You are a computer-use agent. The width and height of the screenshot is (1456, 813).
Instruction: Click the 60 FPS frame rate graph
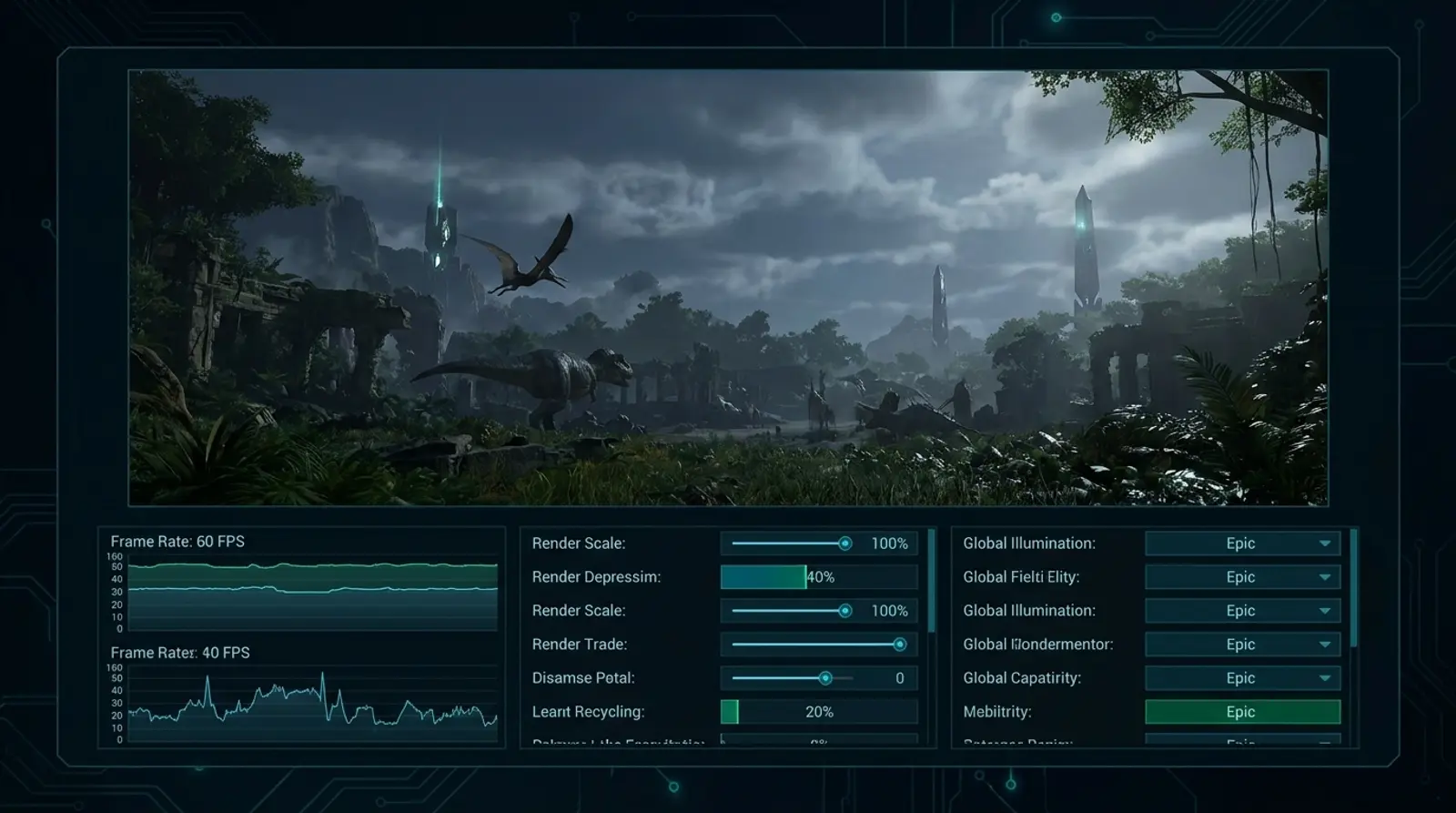point(312,593)
